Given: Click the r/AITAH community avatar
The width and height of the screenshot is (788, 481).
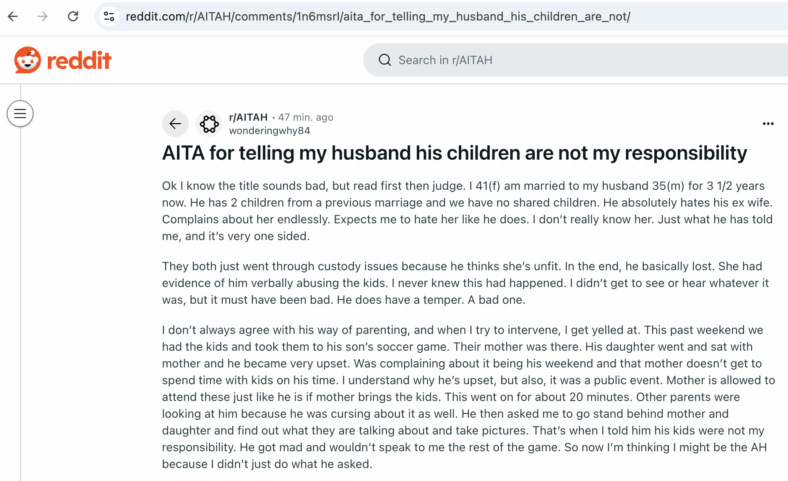Looking at the screenshot, I should 209,124.
